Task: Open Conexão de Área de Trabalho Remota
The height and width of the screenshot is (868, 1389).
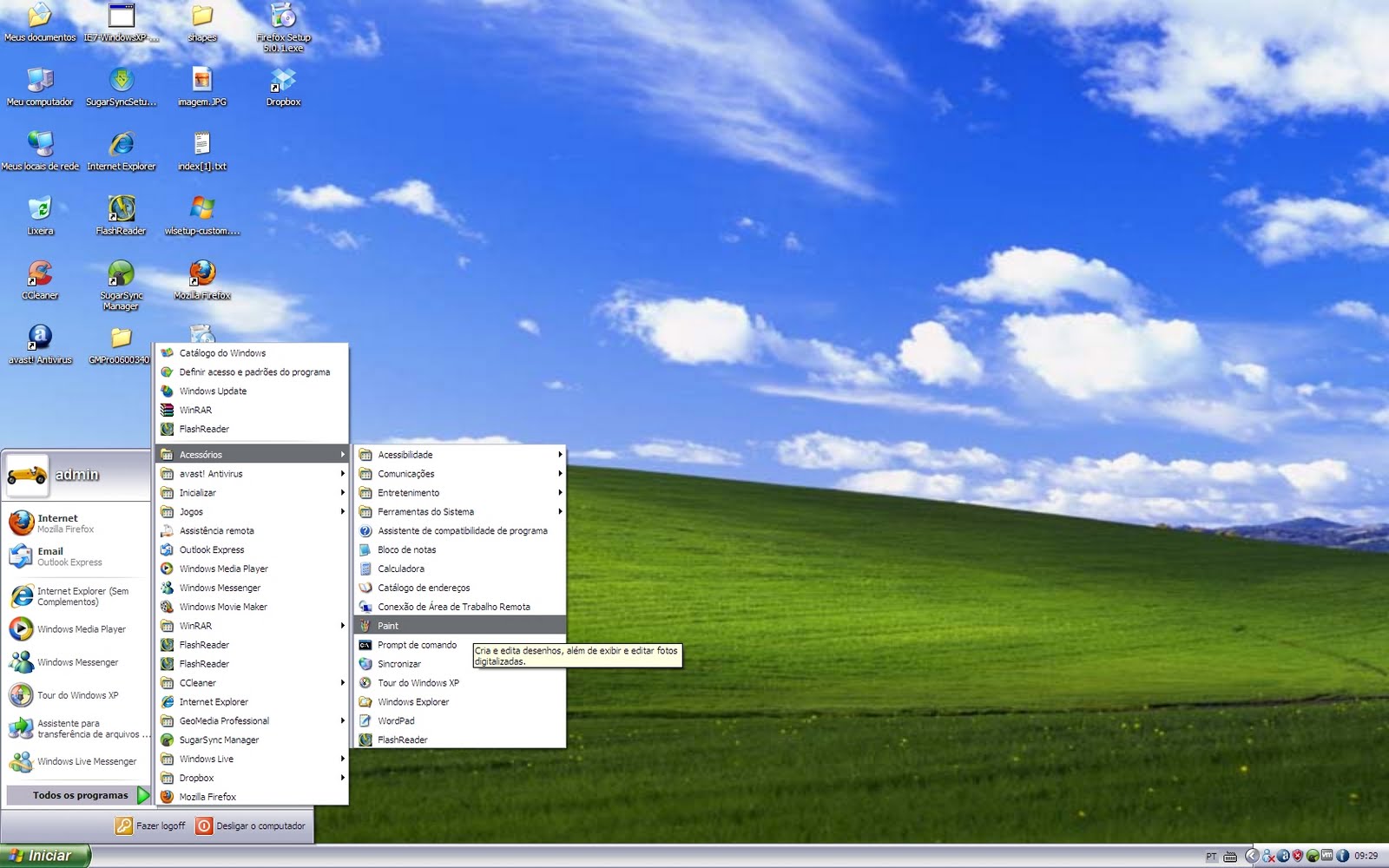Action: [460, 608]
